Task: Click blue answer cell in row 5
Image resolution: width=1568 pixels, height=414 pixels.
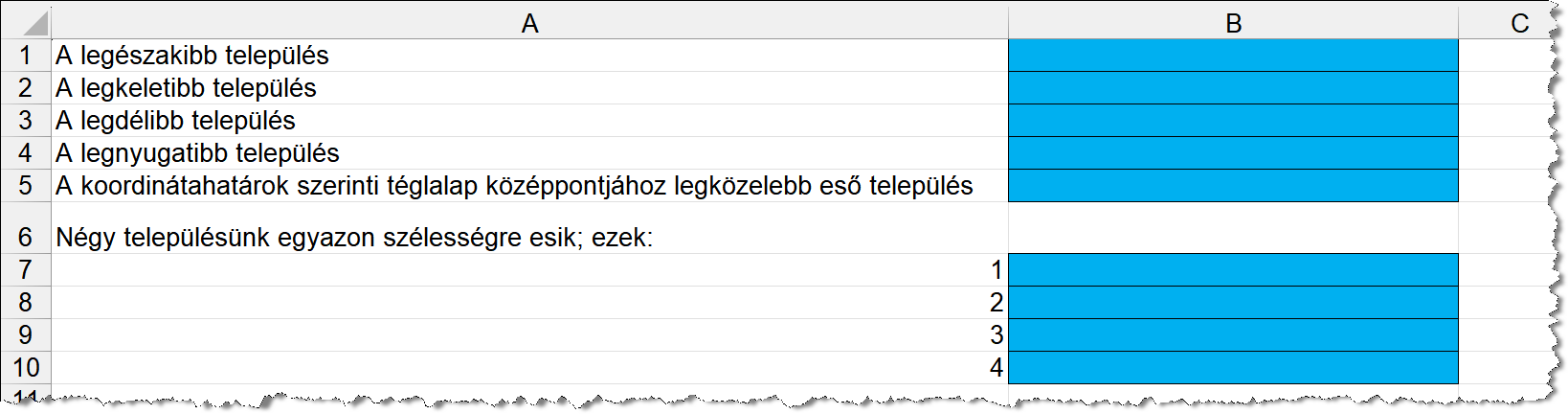Action: 1233,186
